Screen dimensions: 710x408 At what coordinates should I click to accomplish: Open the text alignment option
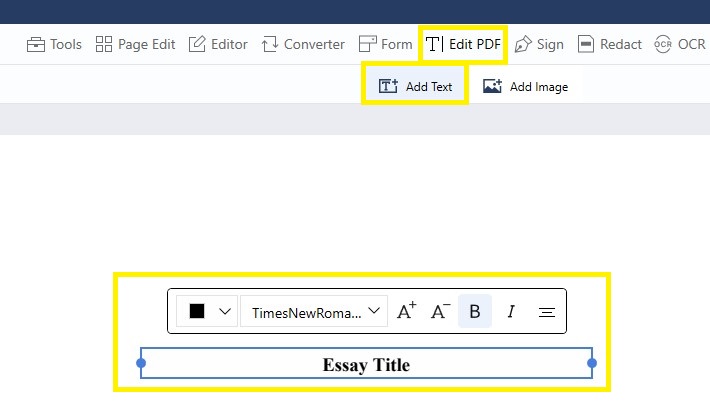tap(547, 312)
